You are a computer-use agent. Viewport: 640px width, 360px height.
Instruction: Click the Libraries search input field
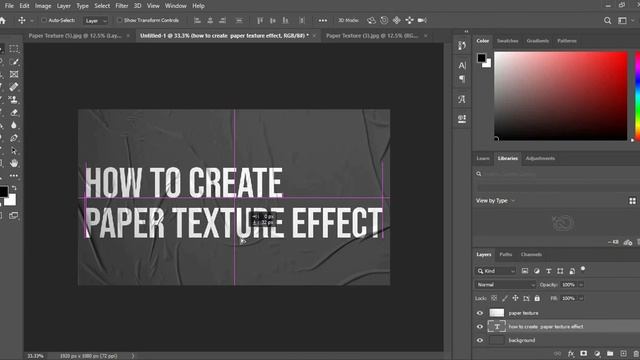click(557, 174)
